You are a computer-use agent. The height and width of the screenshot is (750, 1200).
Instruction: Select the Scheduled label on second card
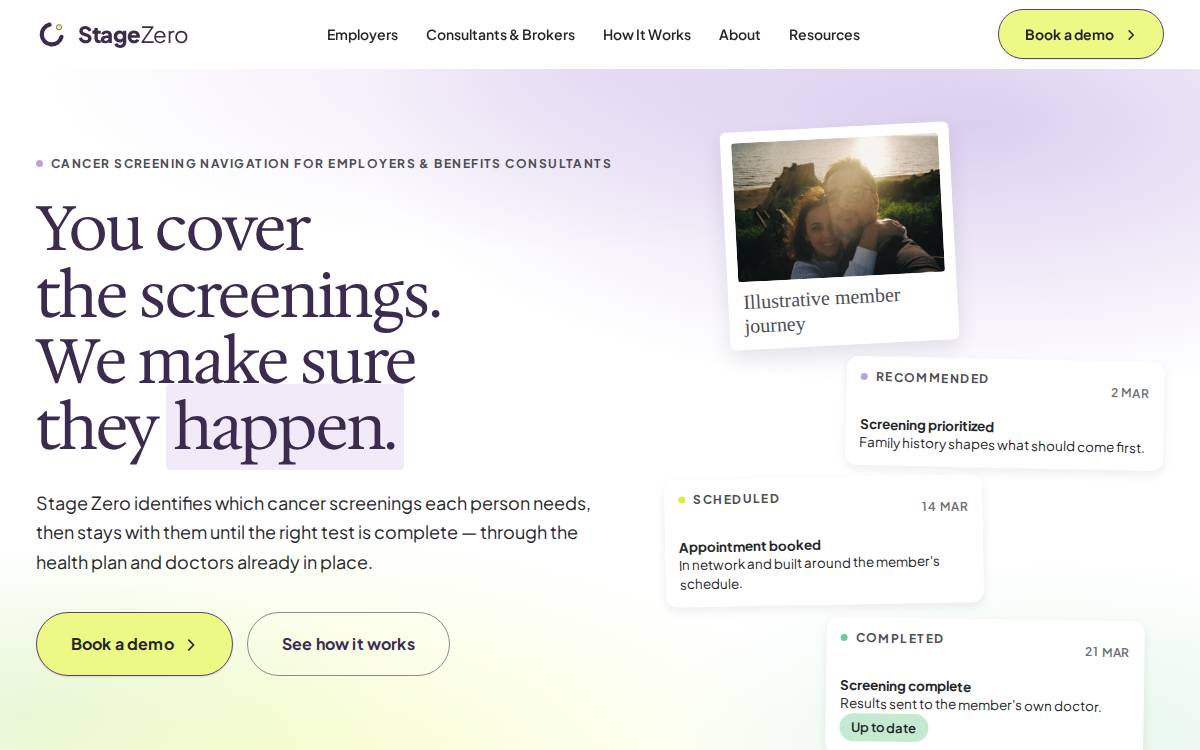pos(736,499)
